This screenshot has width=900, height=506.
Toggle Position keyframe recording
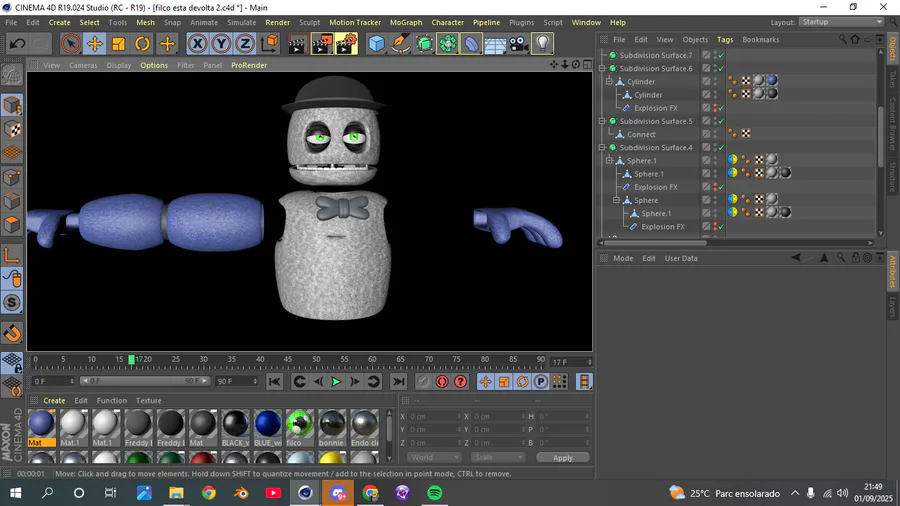coord(486,382)
